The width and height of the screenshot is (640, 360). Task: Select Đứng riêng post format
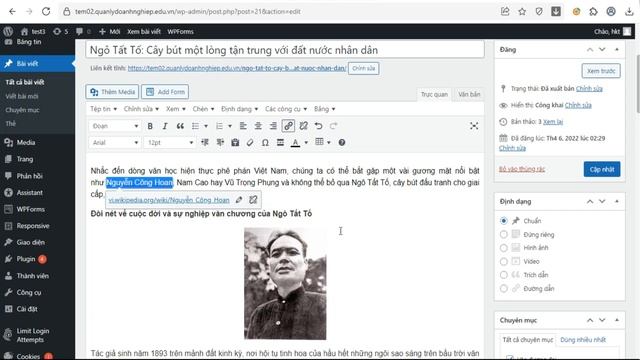504,235
